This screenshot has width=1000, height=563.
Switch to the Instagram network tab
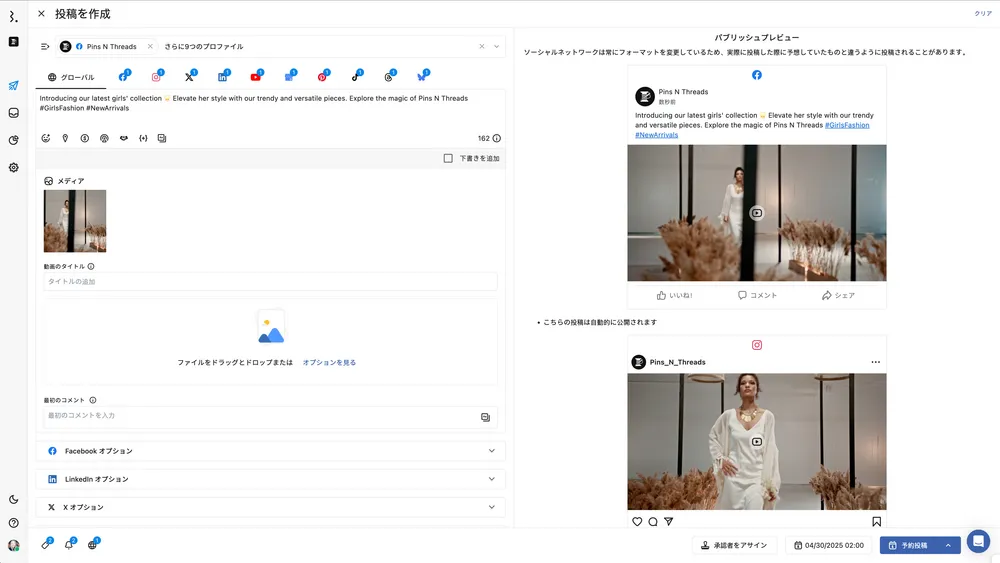(157, 77)
